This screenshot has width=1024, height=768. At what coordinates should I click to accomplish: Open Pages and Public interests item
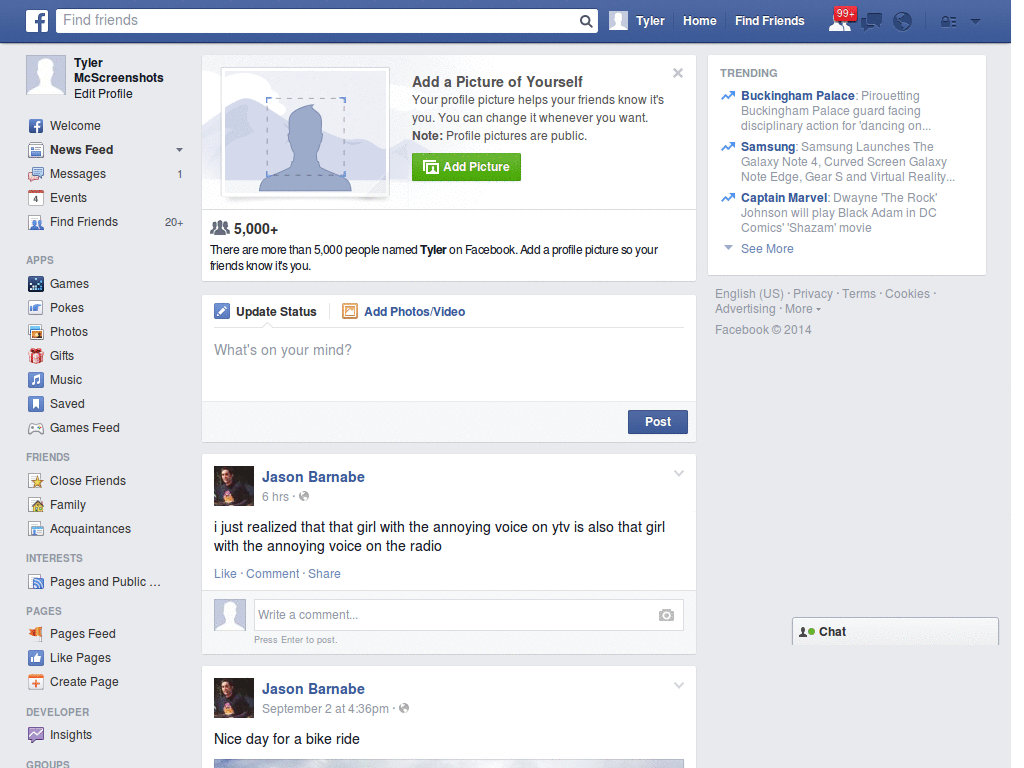click(x=104, y=582)
